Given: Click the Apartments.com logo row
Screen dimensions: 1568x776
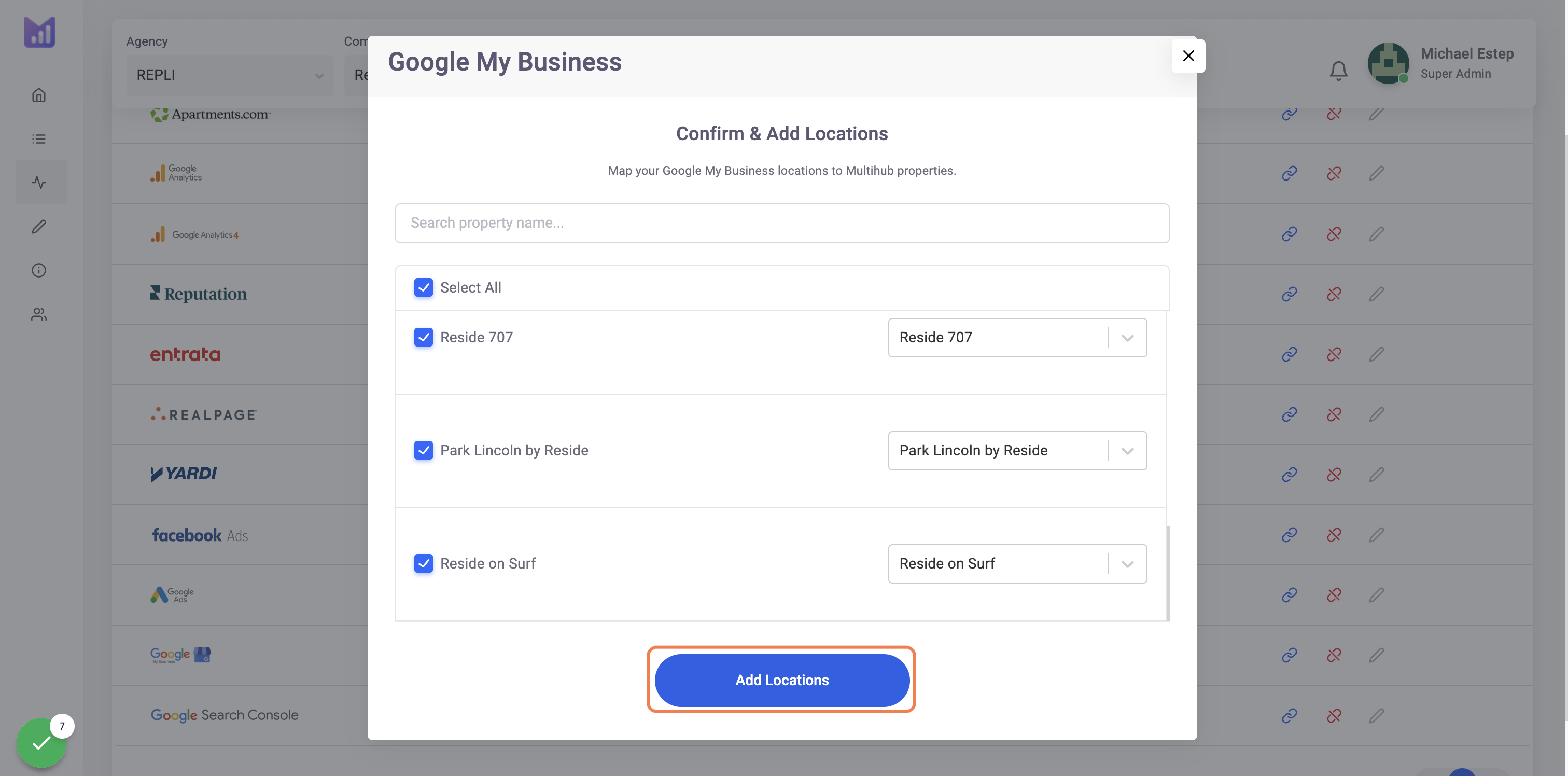Looking at the screenshot, I should (x=211, y=114).
